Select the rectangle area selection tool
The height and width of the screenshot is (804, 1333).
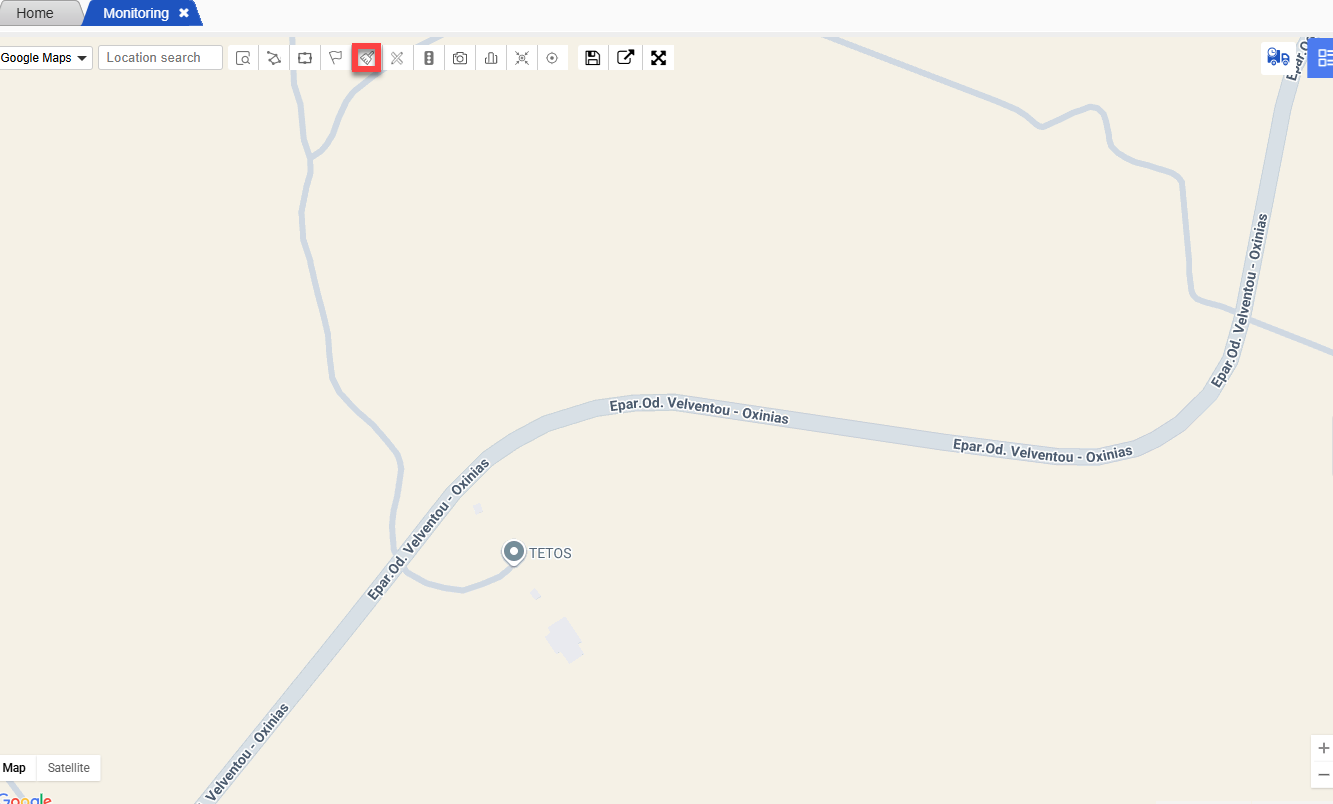tap(305, 58)
